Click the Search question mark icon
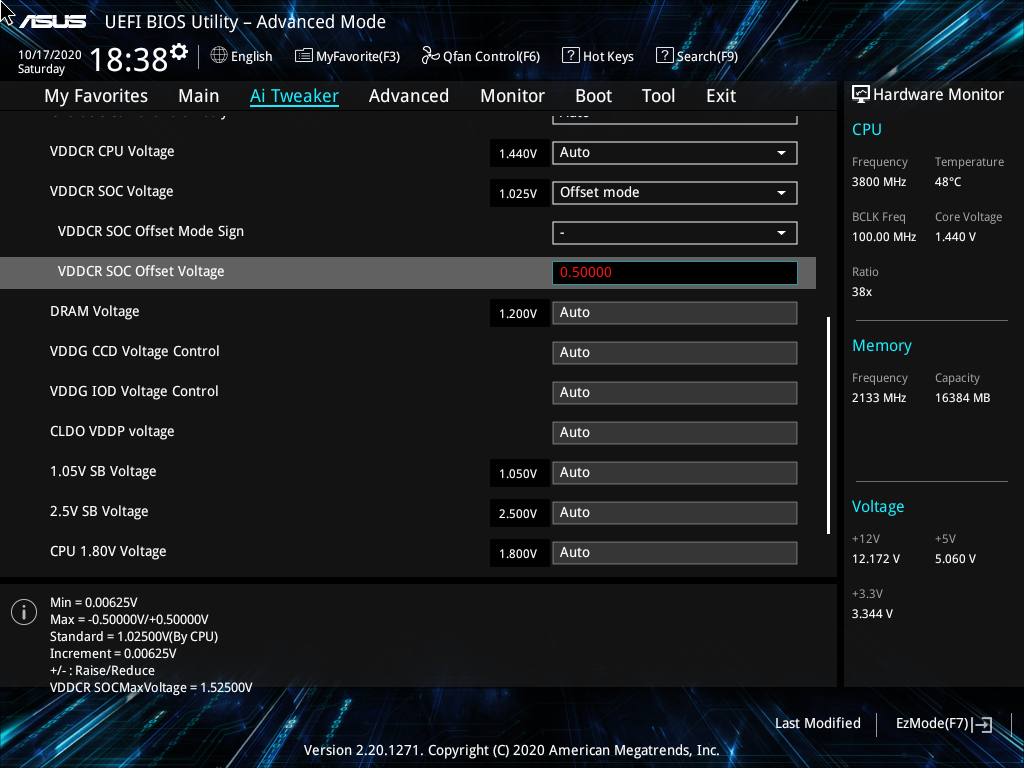The image size is (1024, 768). (x=664, y=56)
